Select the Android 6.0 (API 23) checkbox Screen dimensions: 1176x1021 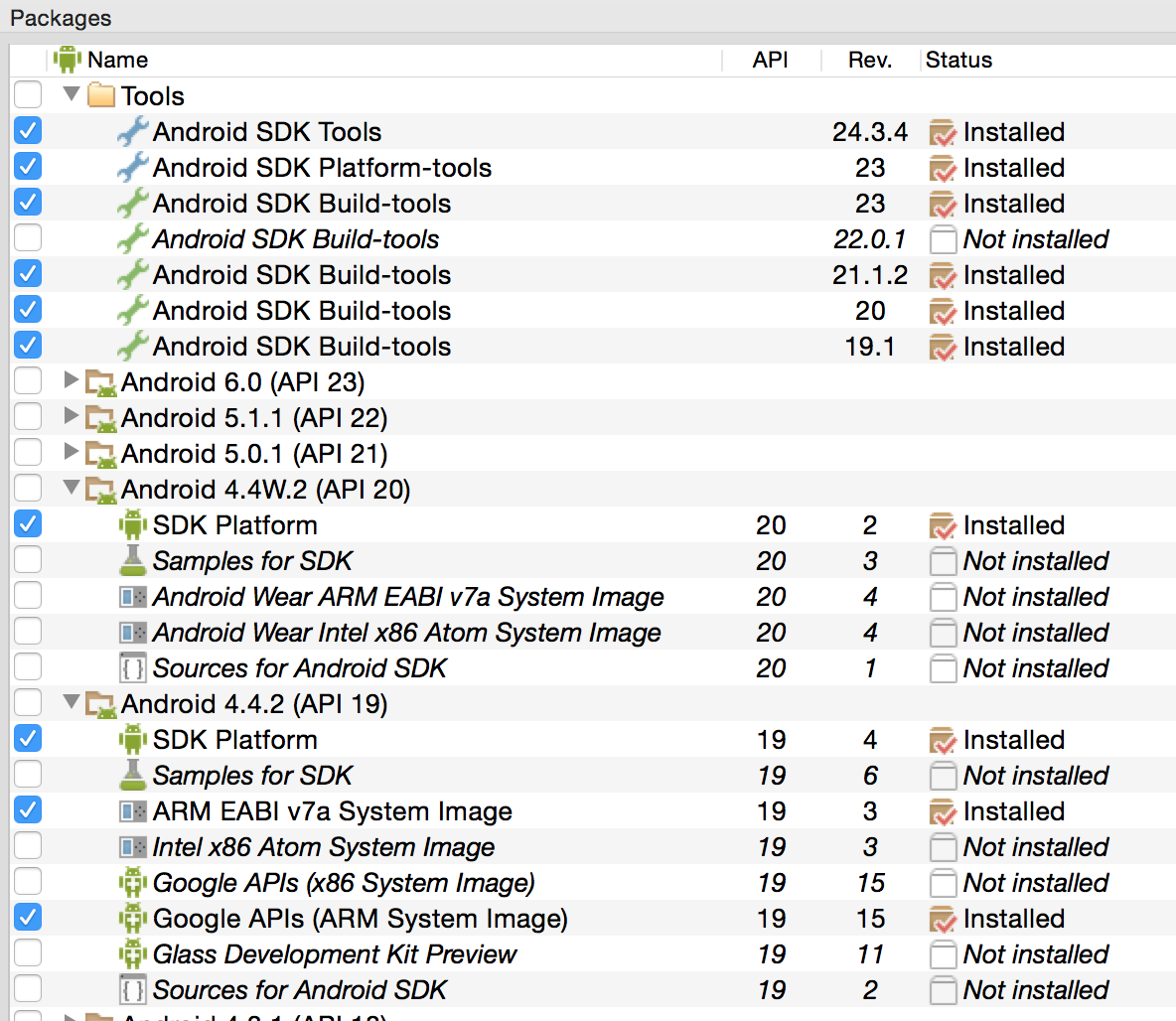(28, 382)
